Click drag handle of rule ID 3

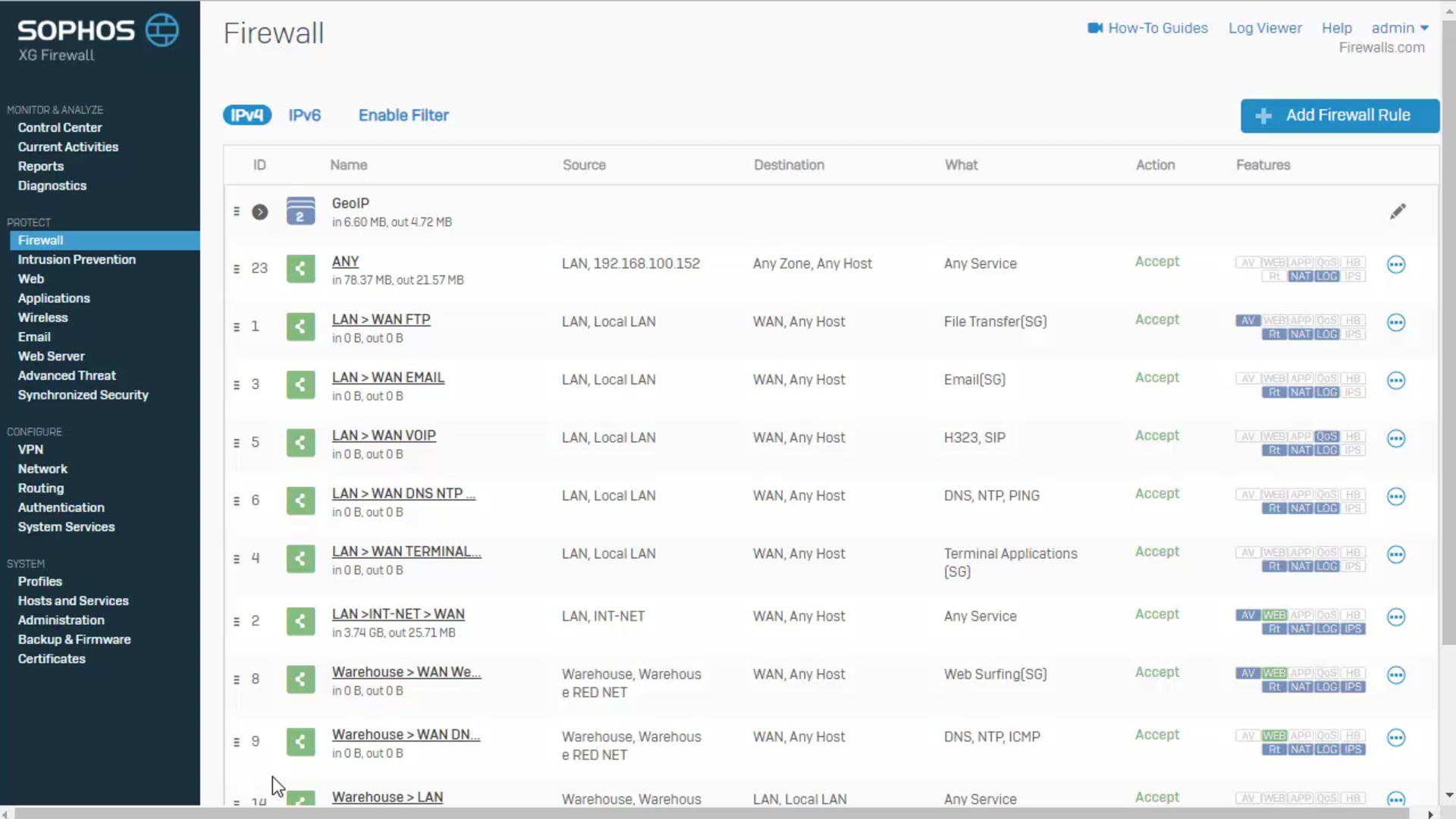point(237,385)
